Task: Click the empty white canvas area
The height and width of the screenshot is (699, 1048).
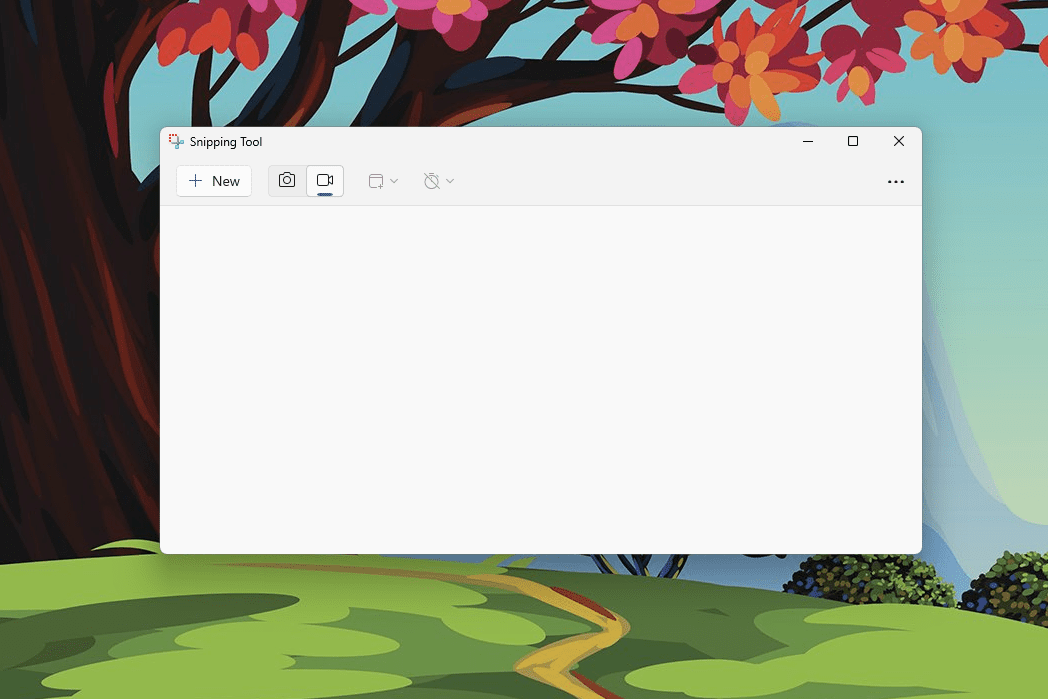Action: click(x=540, y=380)
